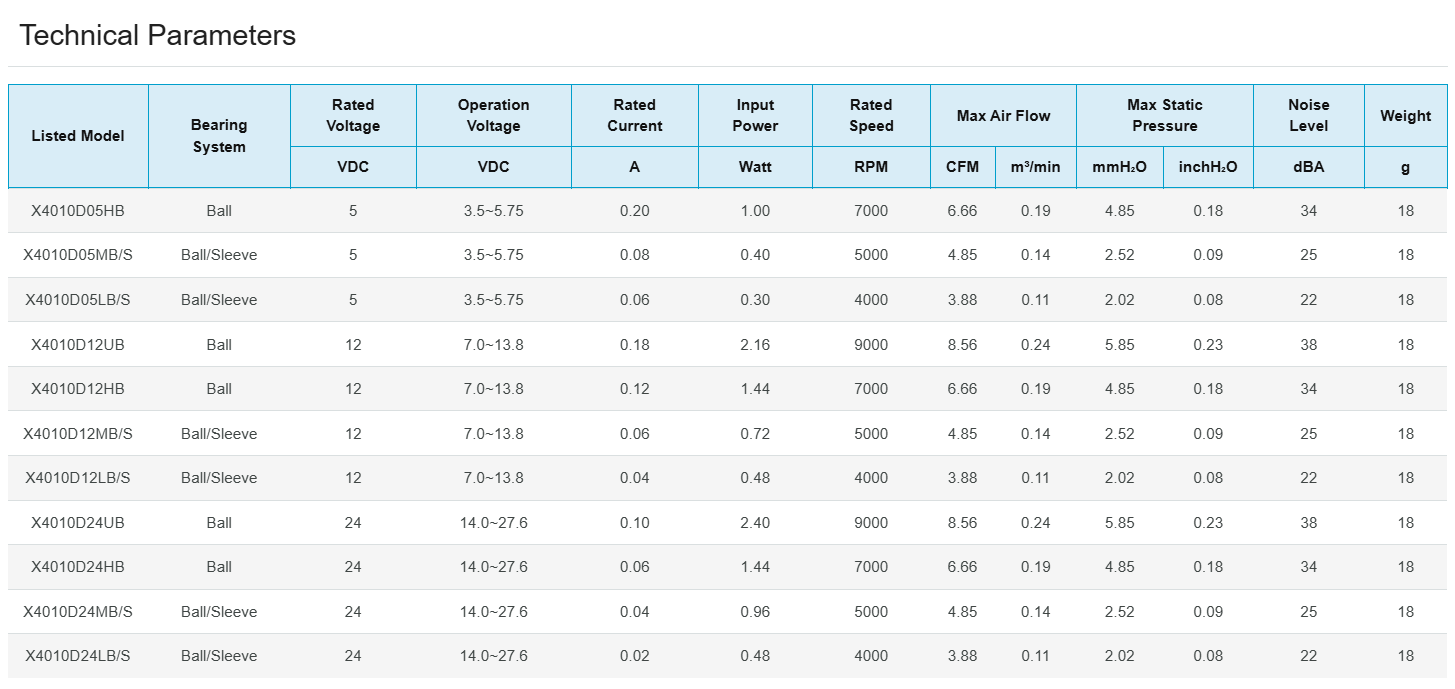Click the Max Static Pressure header
This screenshot has height=689, width=1455.
(1164, 115)
